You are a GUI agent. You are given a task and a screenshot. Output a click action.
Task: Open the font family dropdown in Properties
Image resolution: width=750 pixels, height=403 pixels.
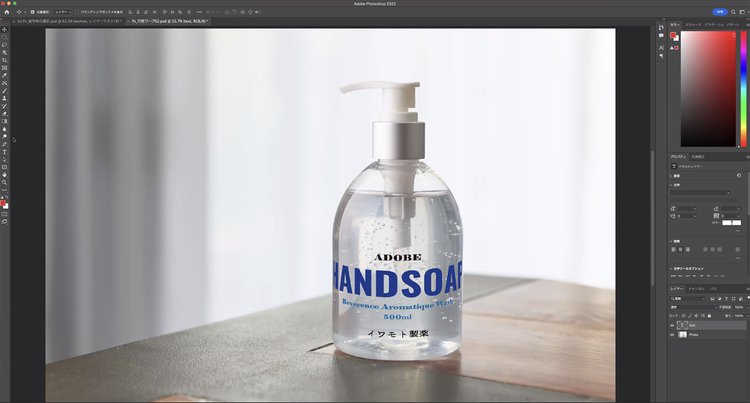(x=701, y=193)
